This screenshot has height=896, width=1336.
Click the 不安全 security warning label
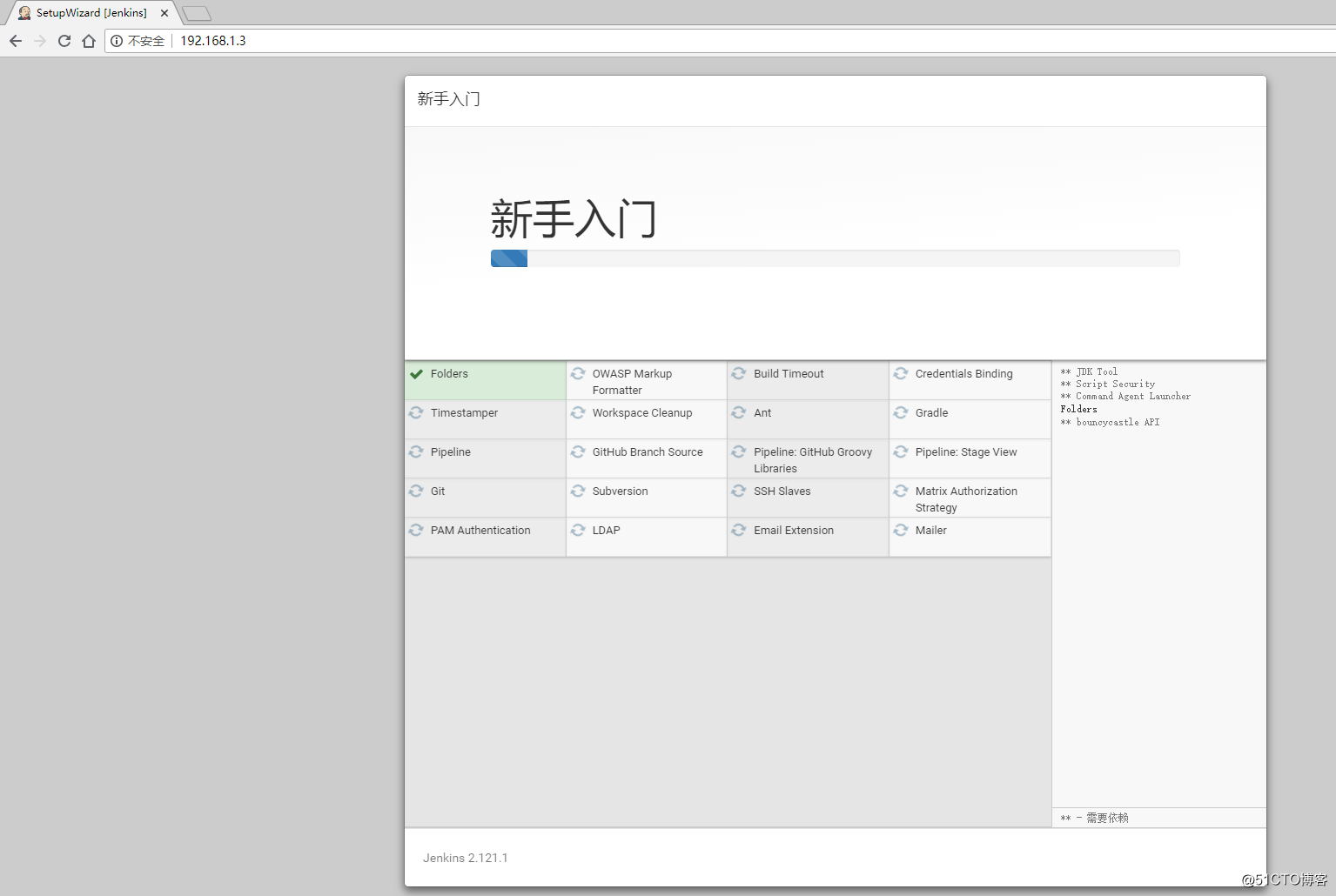click(146, 41)
